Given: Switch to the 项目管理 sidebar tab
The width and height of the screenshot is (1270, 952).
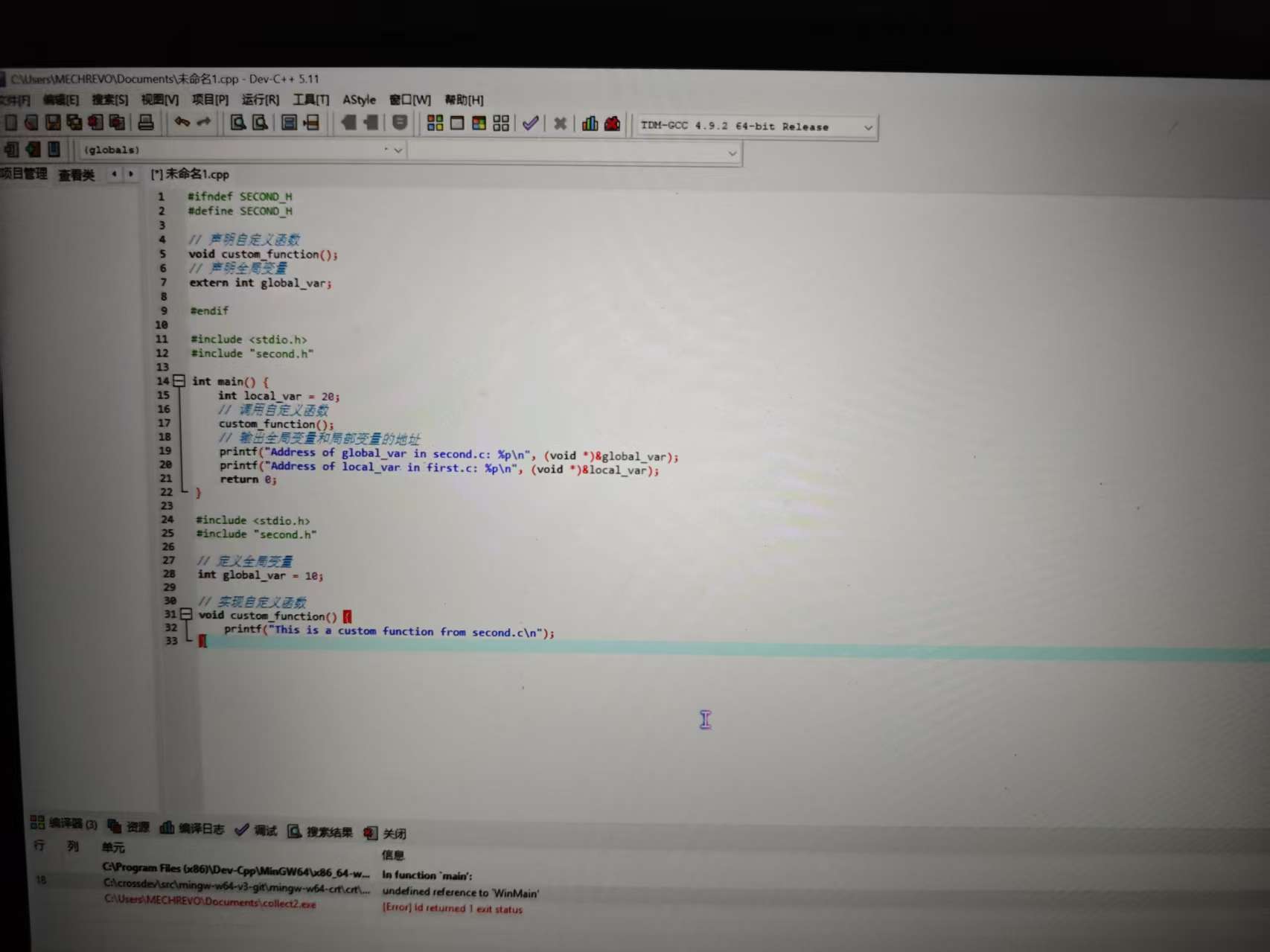Looking at the screenshot, I should (x=23, y=174).
